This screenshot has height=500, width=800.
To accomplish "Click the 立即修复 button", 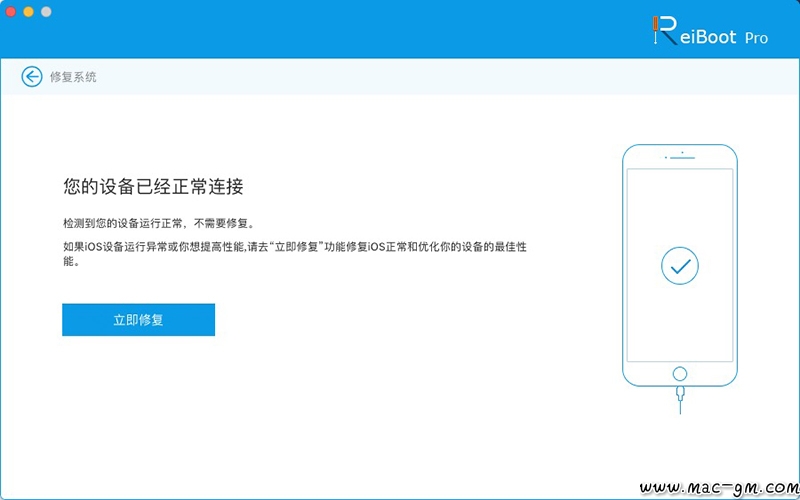I will tap(138, 320).
